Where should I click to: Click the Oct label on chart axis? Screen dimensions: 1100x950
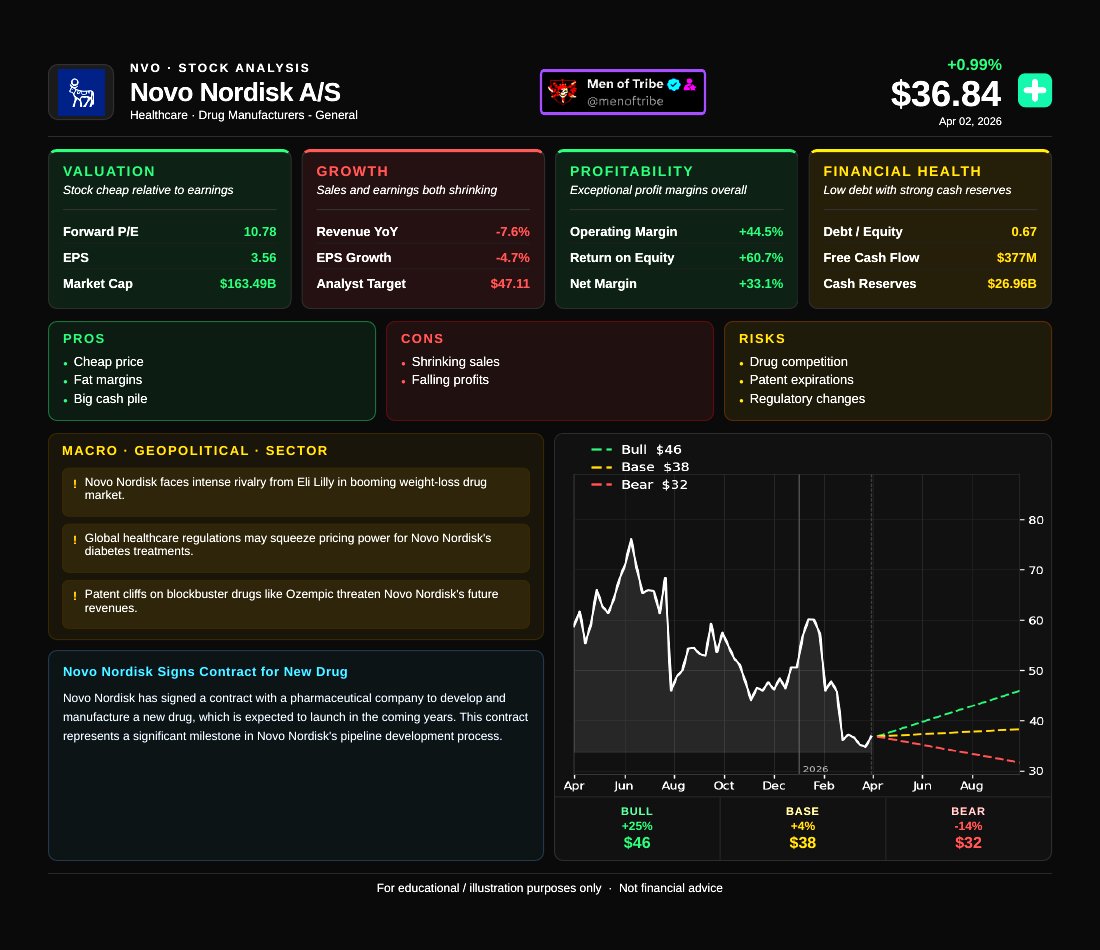click(x=723, y=786)
